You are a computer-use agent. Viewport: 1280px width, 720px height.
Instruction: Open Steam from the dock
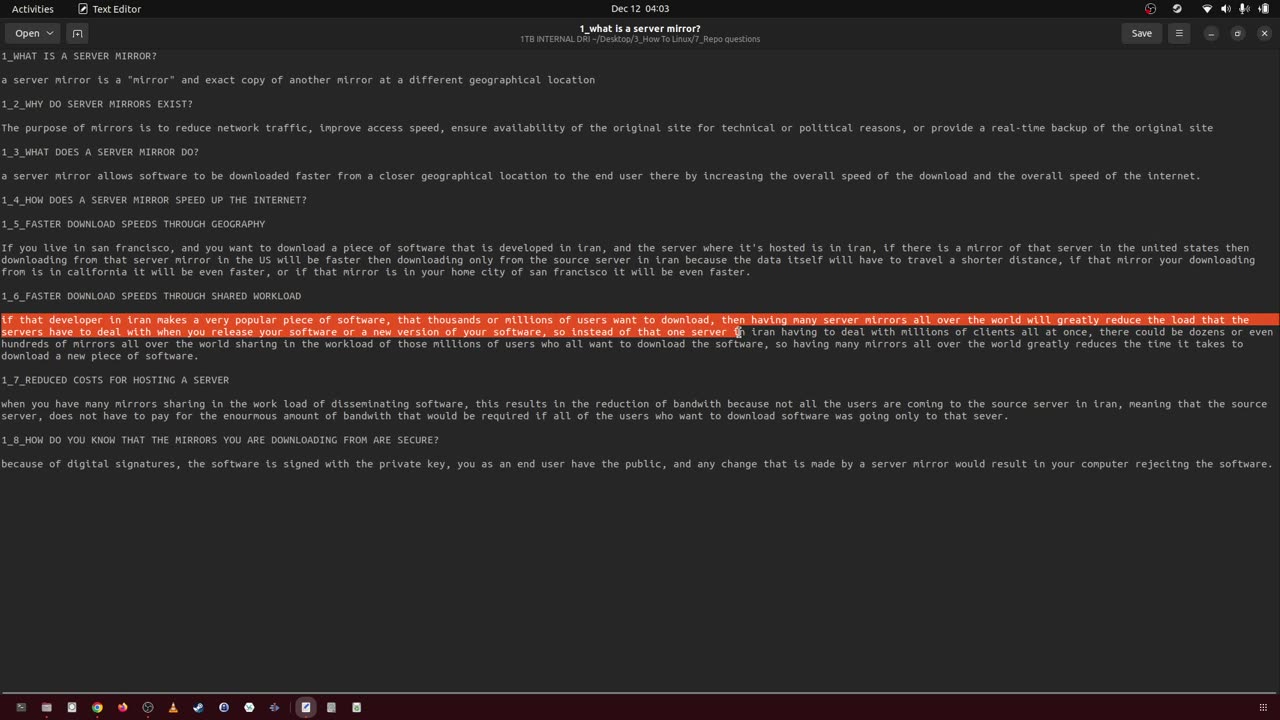click(x=198, y=707)
